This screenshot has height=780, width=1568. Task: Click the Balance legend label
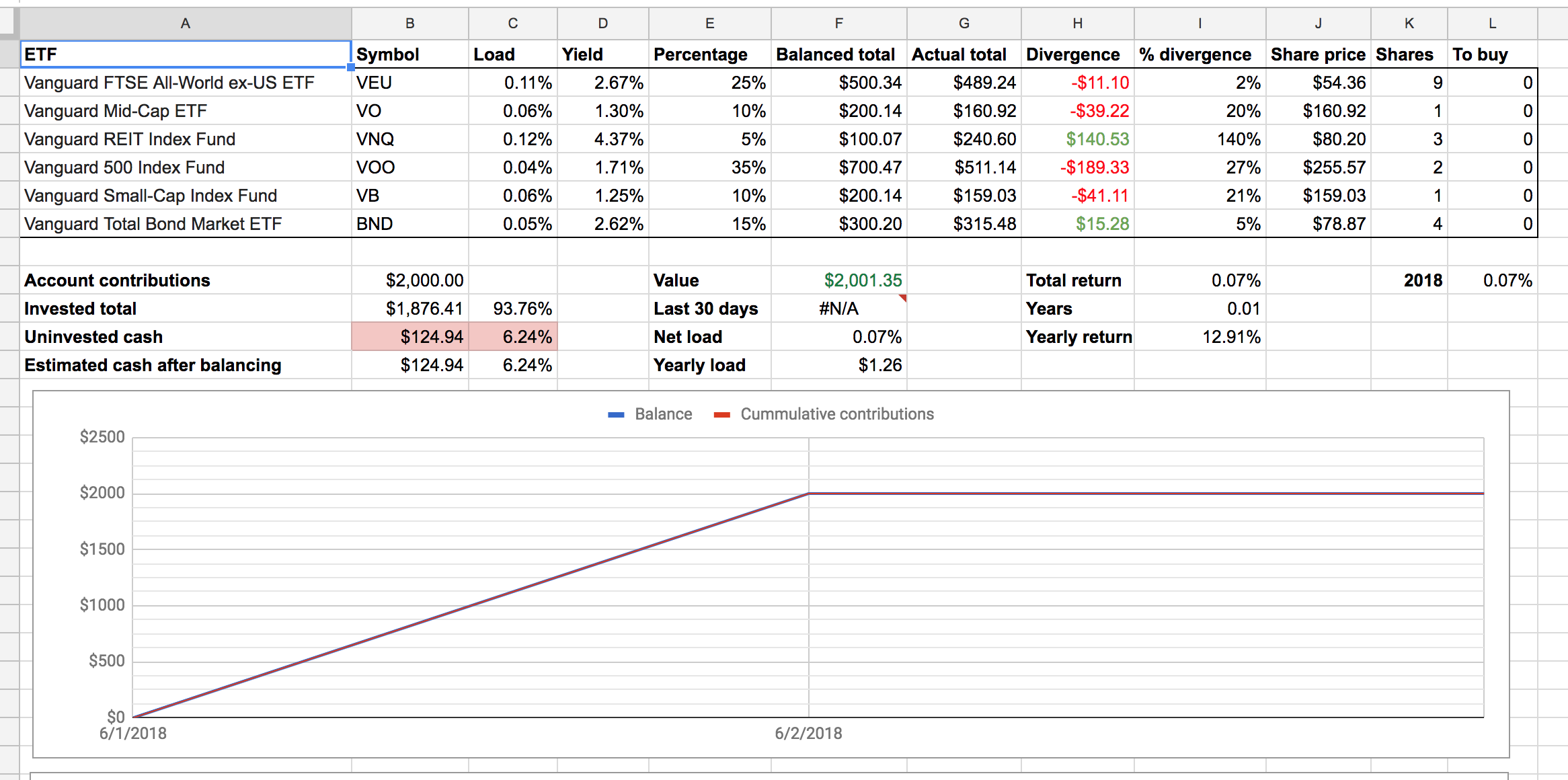click(663, 414)
